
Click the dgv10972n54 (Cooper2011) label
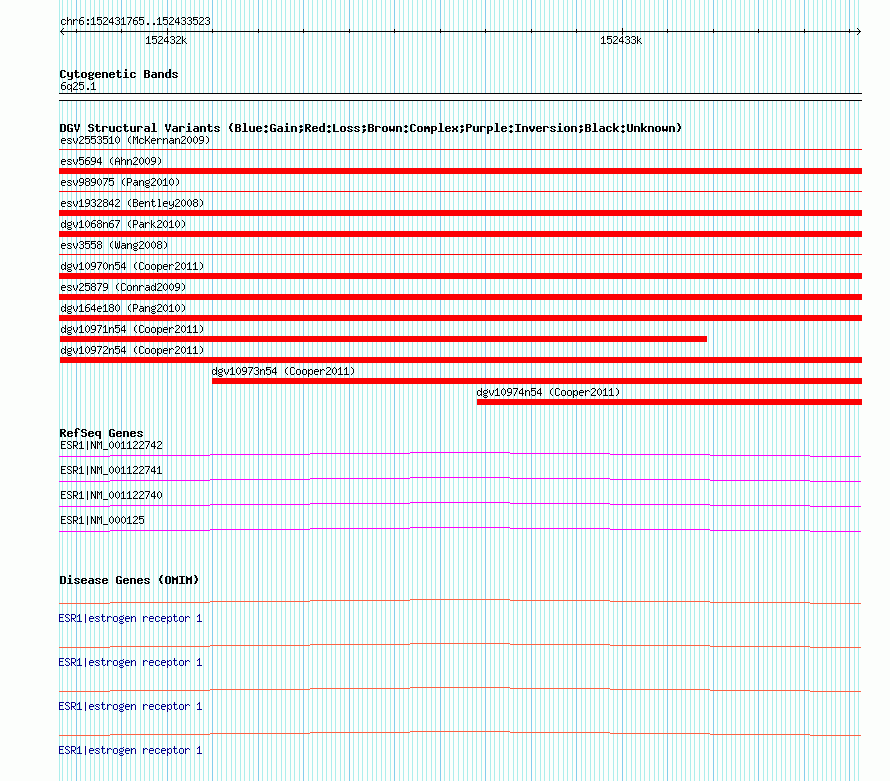coord(132,350)
